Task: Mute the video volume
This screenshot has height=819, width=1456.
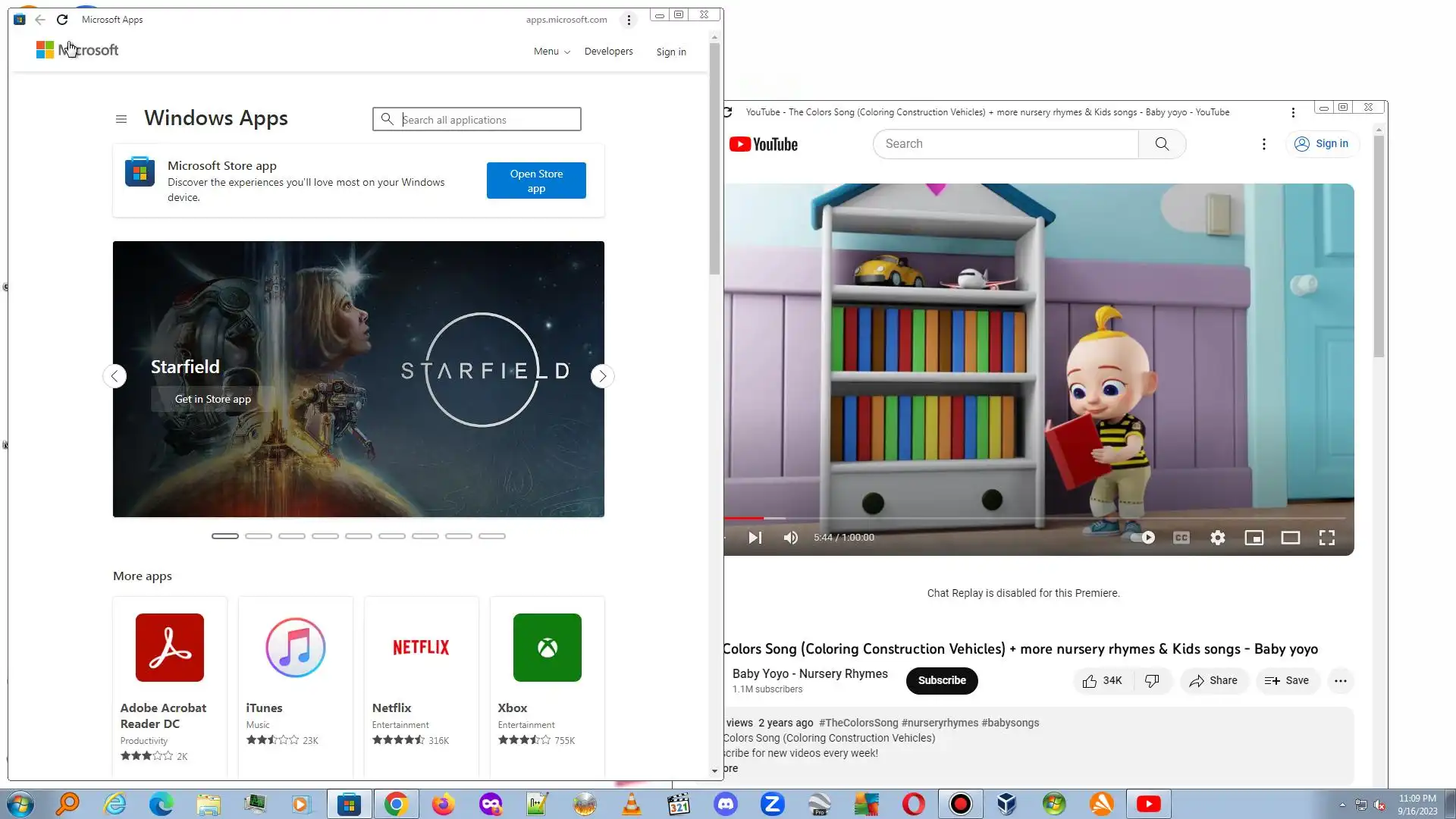Action: click(790, 538)
